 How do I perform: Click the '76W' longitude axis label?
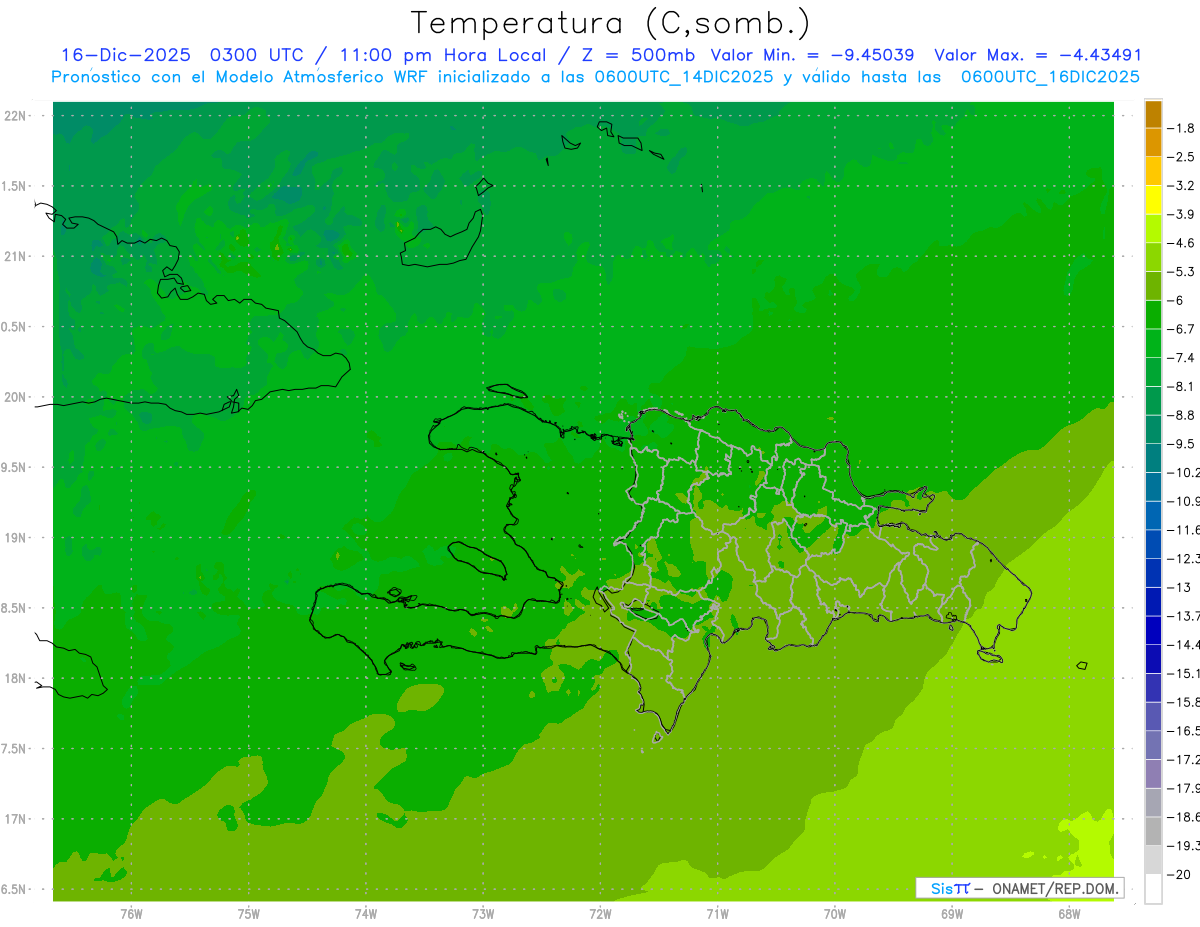(x=131, y=913)
